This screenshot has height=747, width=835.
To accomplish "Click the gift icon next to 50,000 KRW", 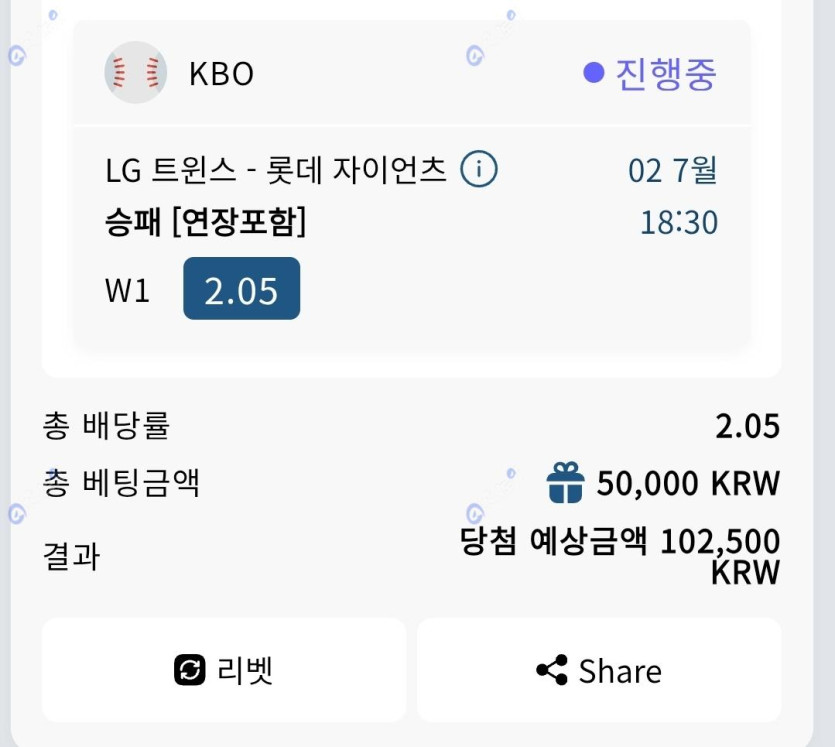I will click(x=565, y=482).
